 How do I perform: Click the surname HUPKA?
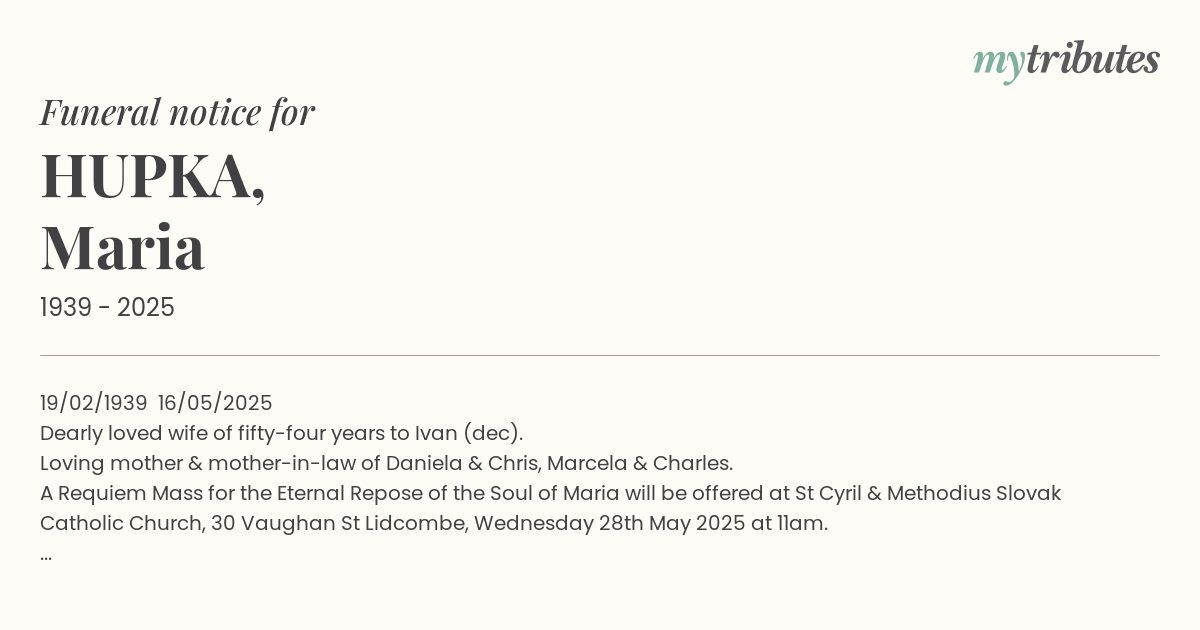153,177
